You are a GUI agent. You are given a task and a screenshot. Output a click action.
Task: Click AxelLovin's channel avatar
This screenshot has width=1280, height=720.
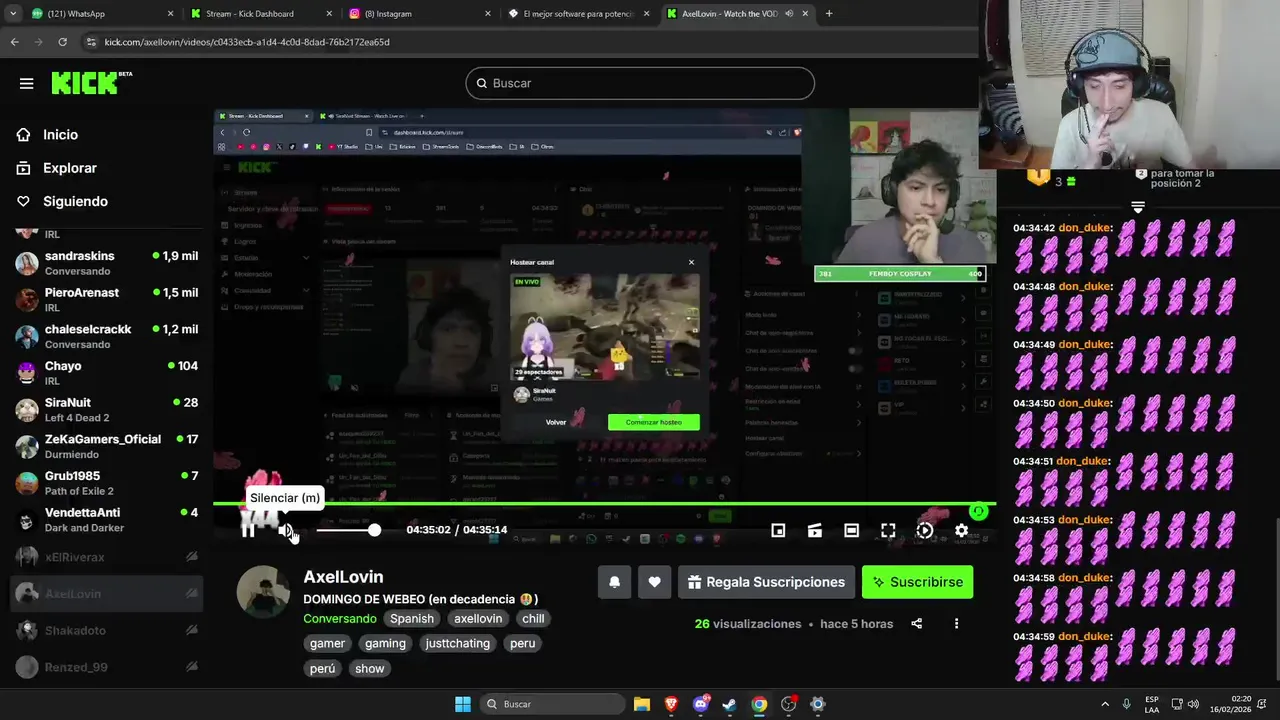coord(263,592)
